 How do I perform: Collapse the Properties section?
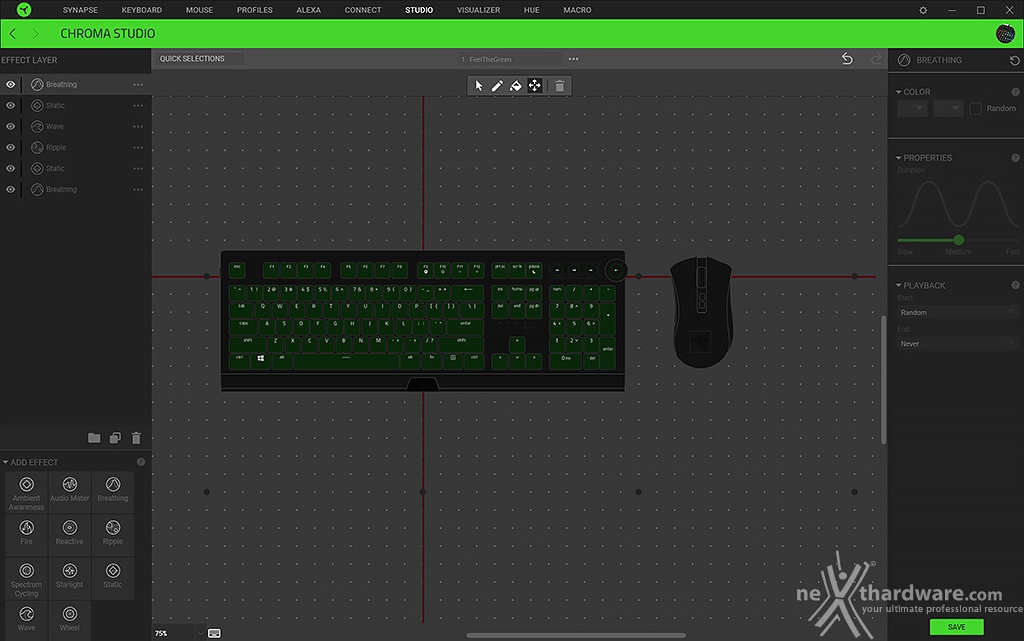pyautogui.click(x=899, y=158)
